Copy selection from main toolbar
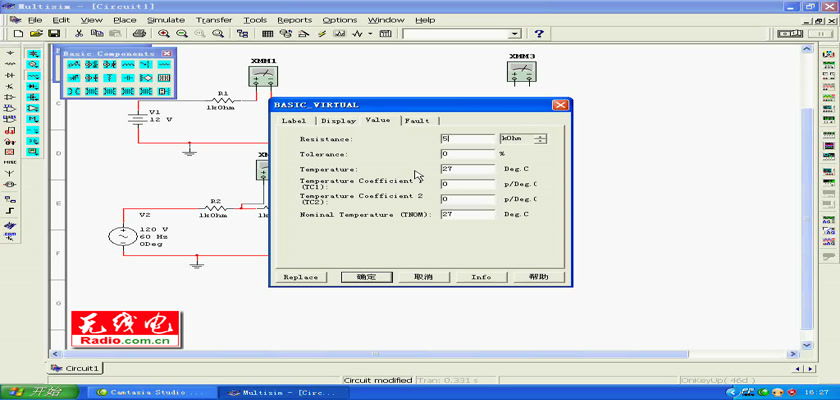Screen dimensions: 840x400 [97, 33]
